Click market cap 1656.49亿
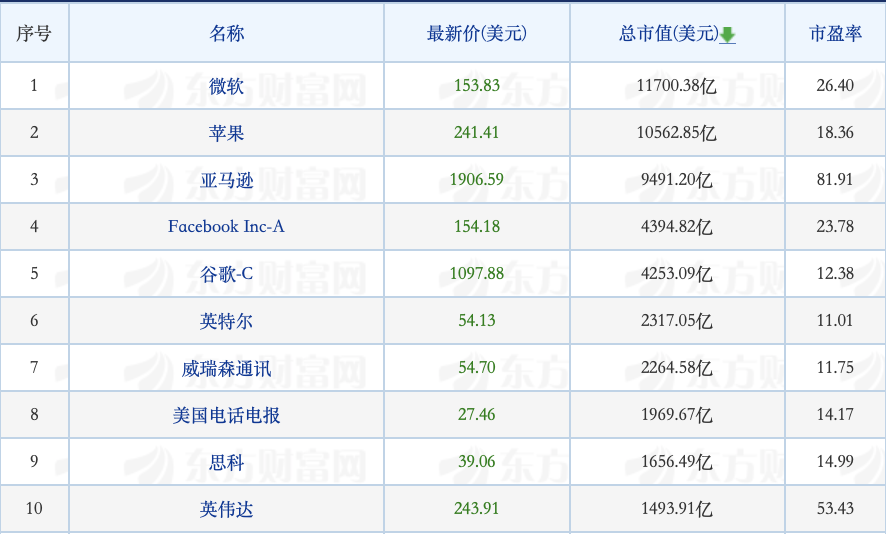The height and width of the screenshot is (534, 886). 676,462
